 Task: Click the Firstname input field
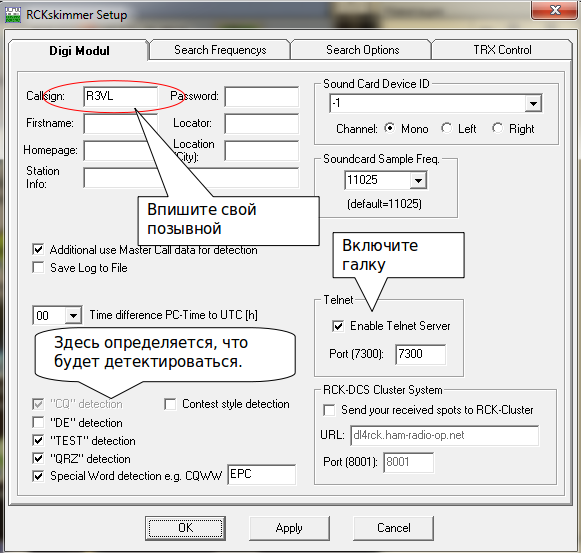click(121, 123)
